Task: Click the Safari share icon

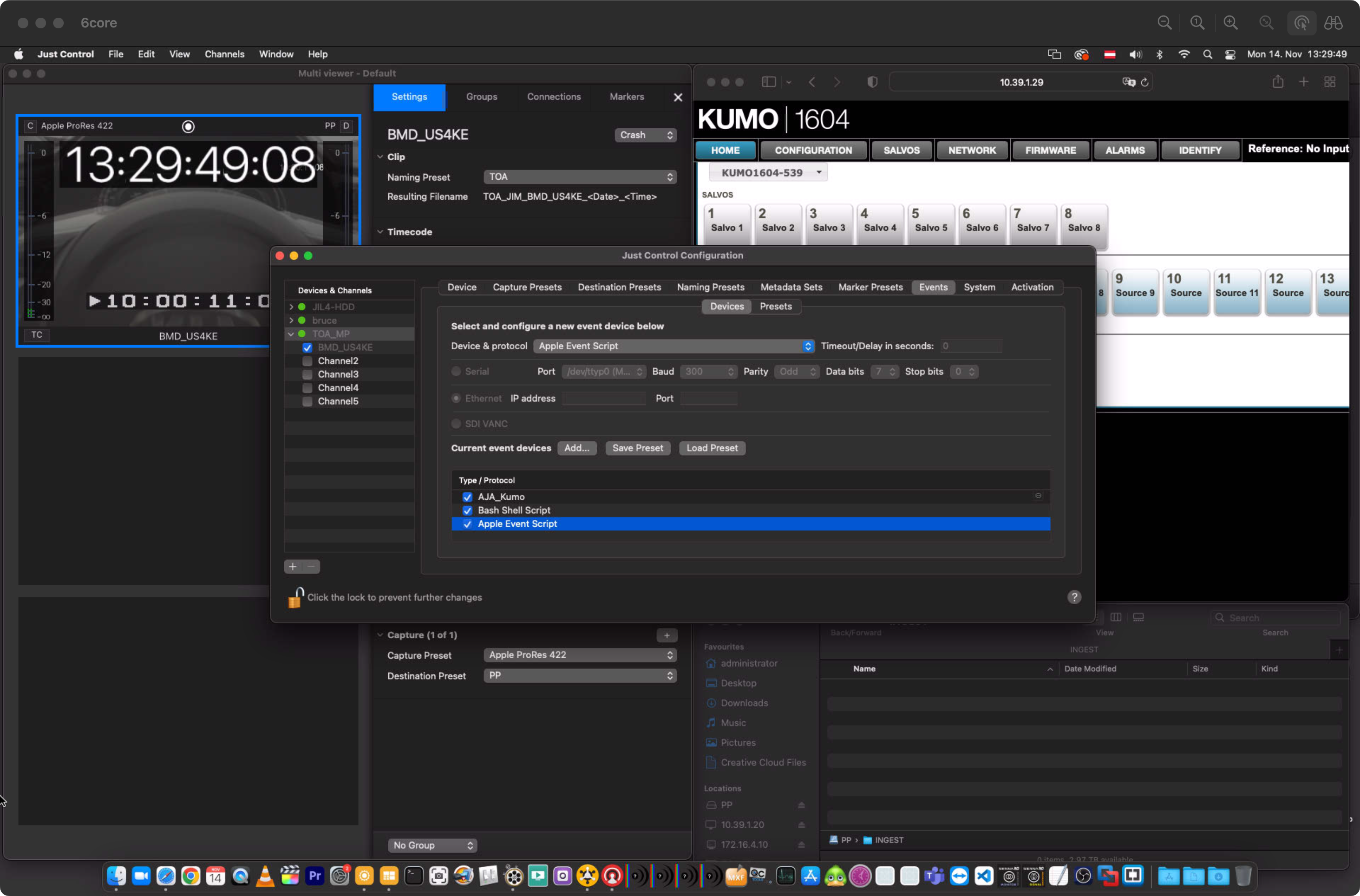Action: coord(1278,82)
